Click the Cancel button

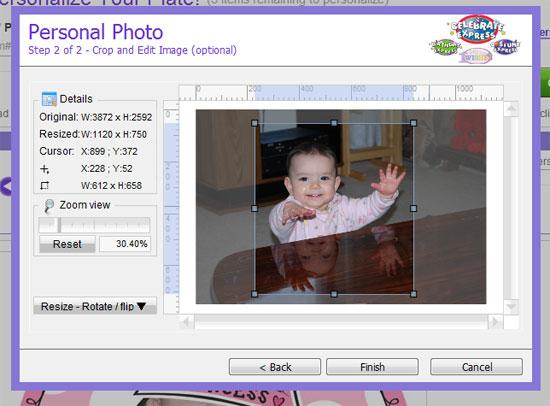click(476, 367)
